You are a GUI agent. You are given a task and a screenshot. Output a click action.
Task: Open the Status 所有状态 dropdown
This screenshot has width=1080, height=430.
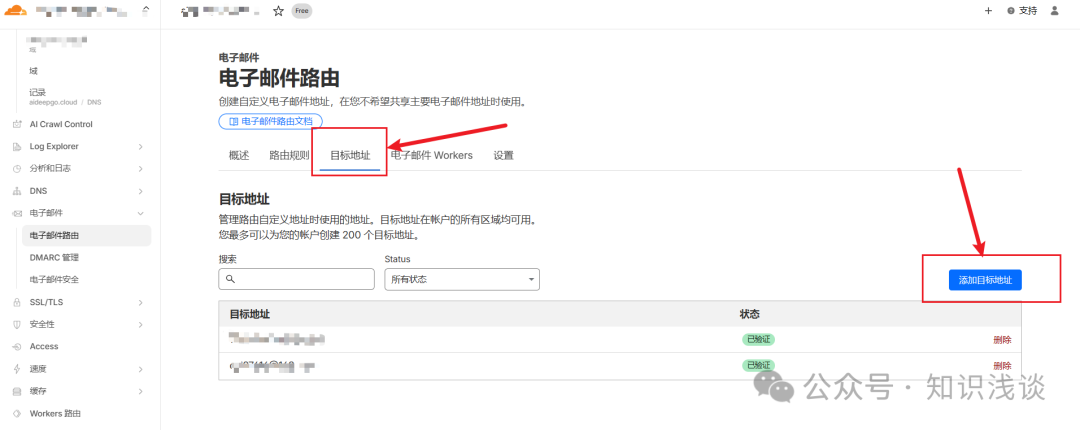click(462, 279)
